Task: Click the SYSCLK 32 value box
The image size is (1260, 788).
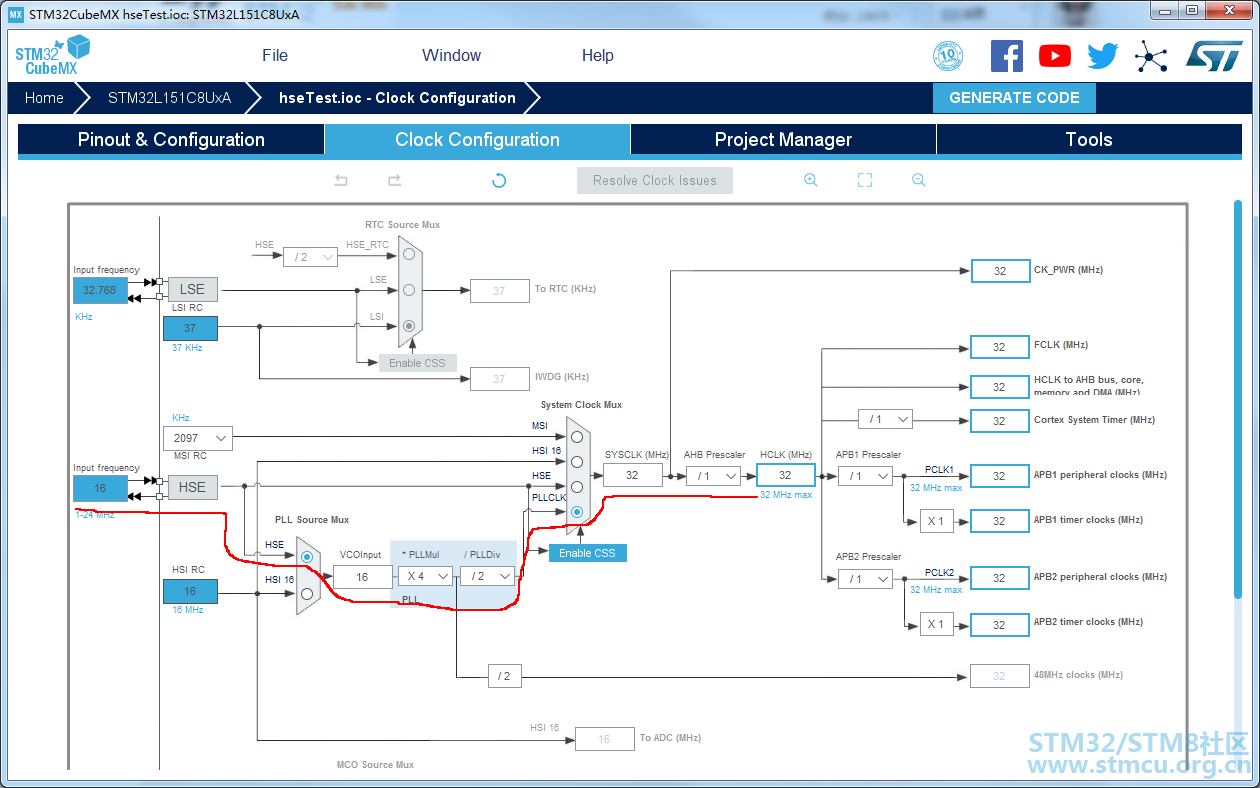Action: coord(632,476)
